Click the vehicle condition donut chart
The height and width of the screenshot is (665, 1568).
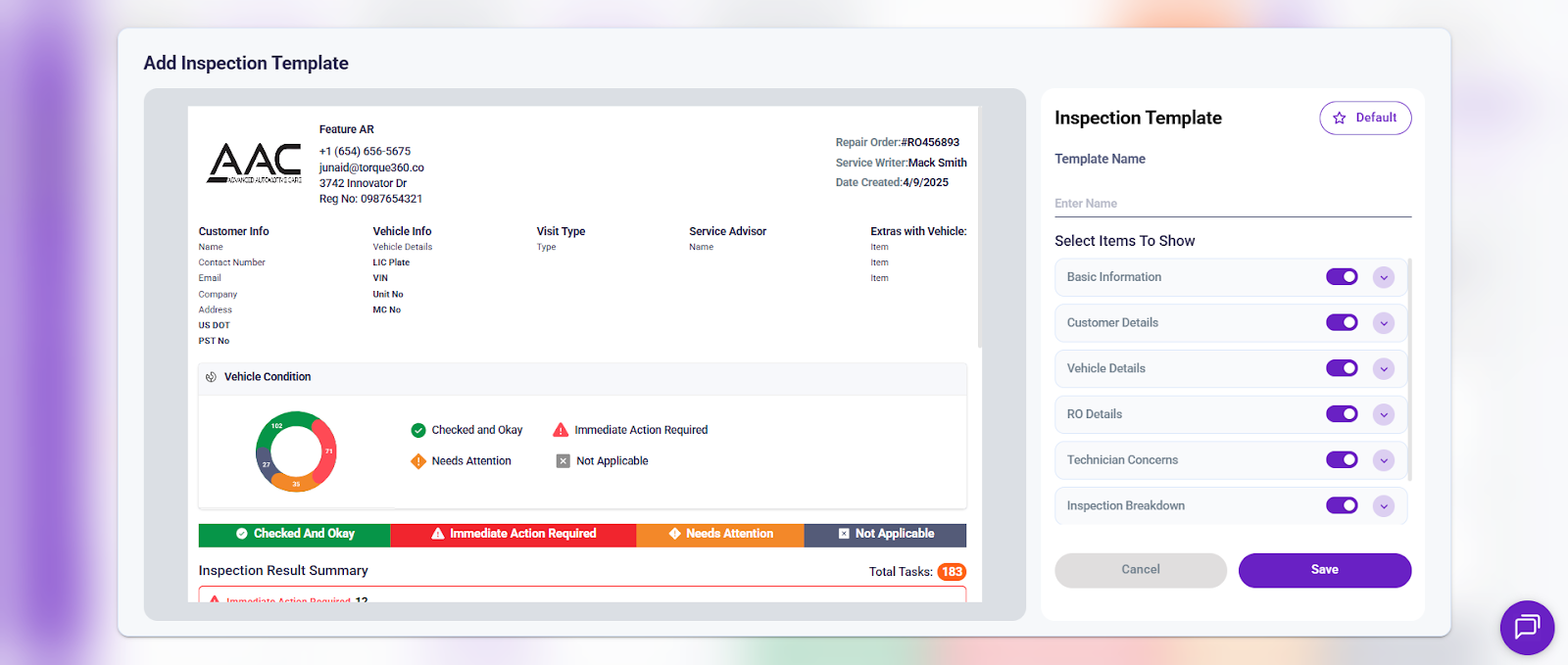point(296,451)
